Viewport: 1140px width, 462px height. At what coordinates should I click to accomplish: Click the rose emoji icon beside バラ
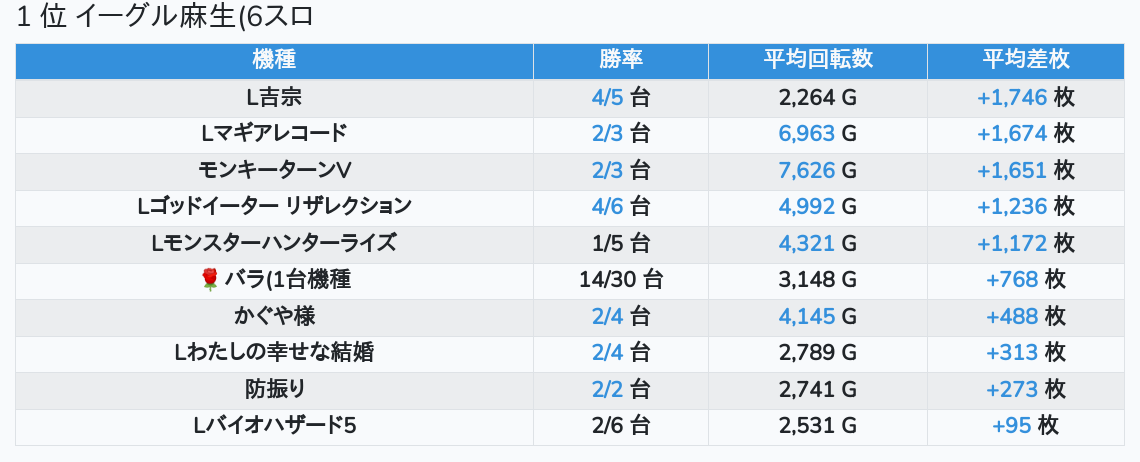[210, 280]
